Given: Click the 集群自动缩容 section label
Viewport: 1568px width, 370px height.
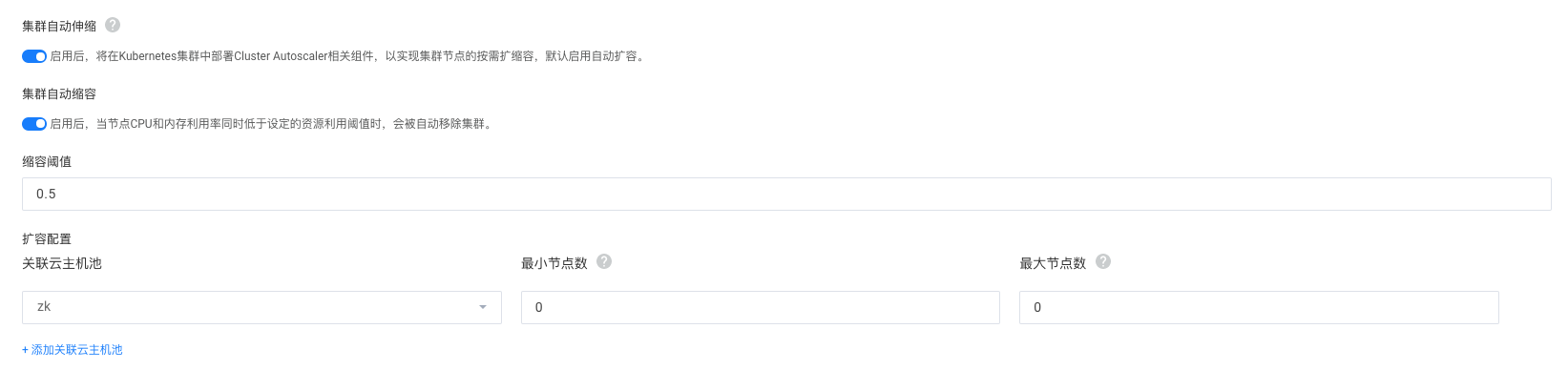Looking at the screenshot, I should coord(59,94).
